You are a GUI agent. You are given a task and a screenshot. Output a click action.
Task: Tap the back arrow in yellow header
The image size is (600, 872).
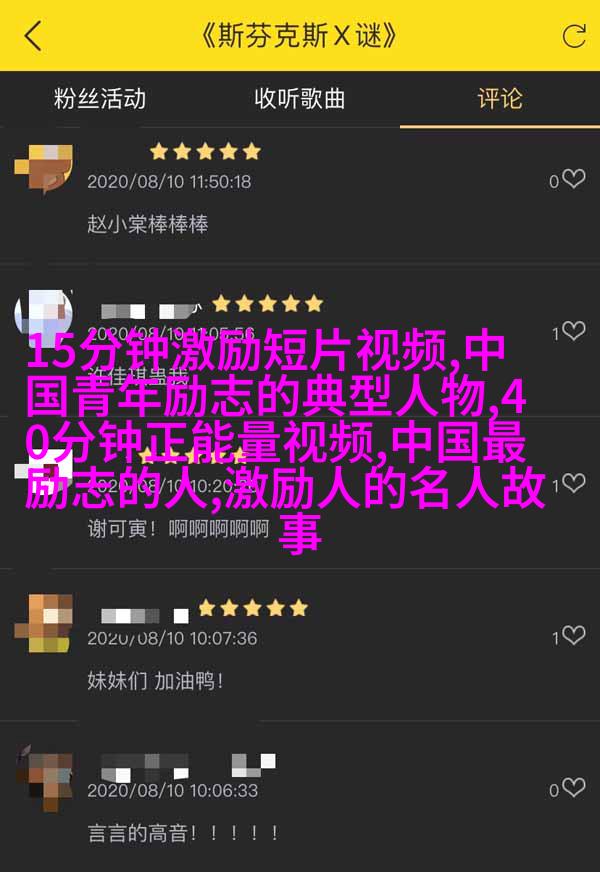(33, 36)
